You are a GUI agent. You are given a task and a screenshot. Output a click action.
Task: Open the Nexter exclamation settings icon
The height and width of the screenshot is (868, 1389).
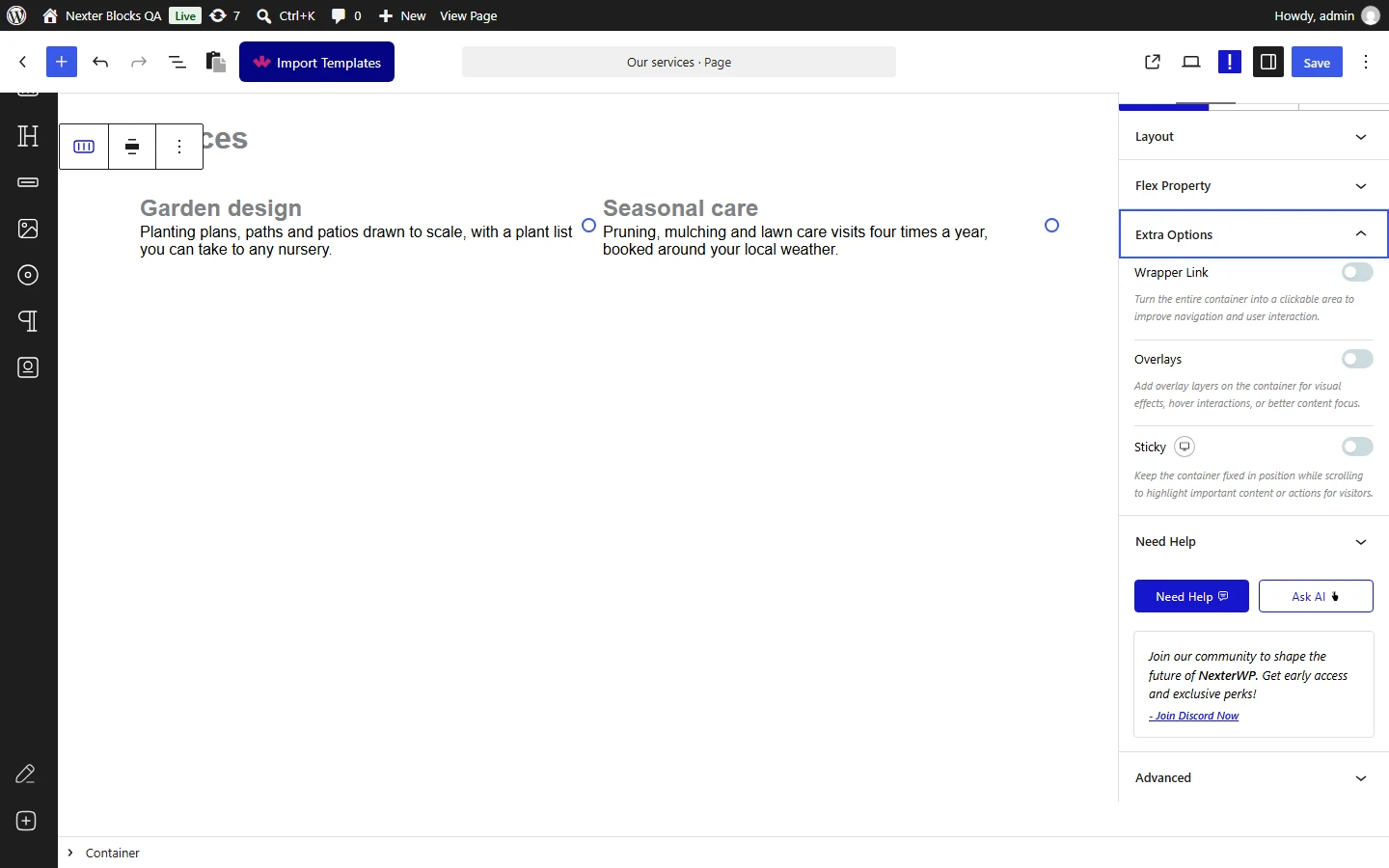pyautogui.click(x=1230, y=62)
